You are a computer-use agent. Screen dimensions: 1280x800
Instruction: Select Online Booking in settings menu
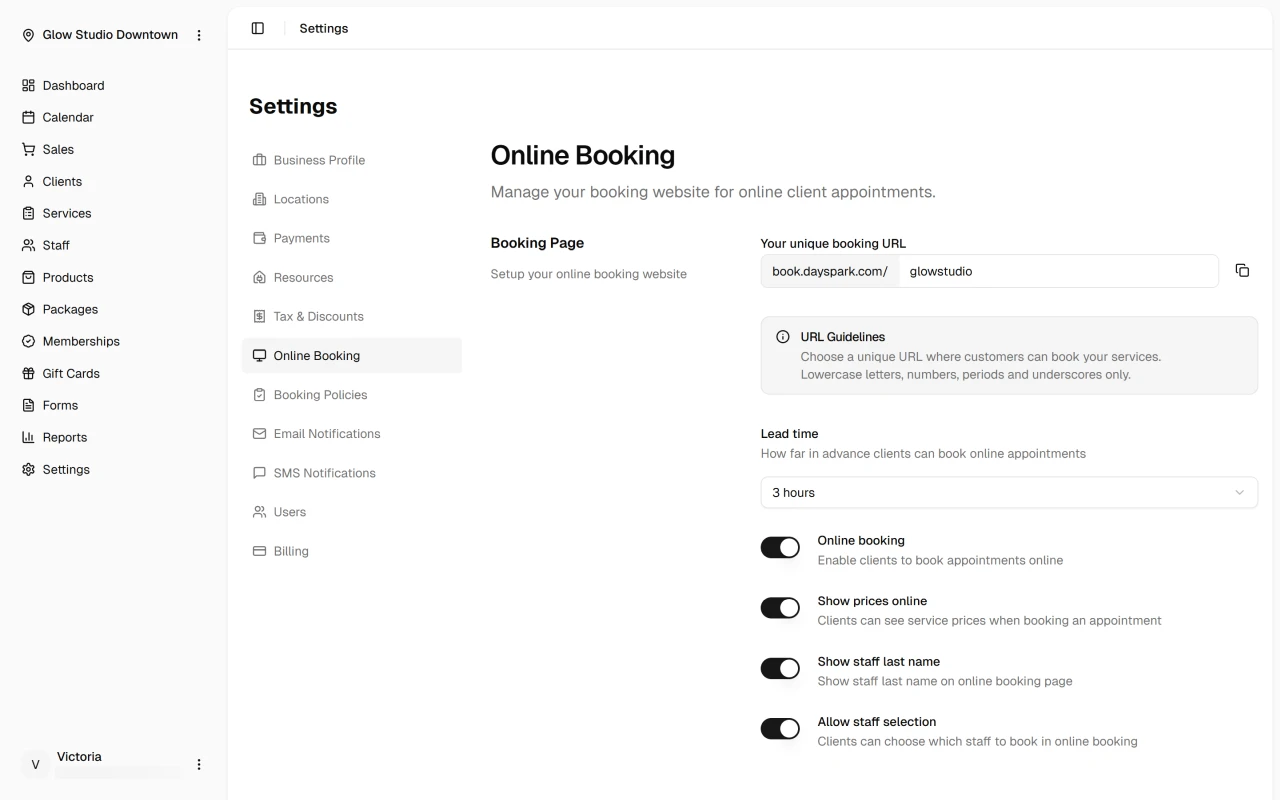point(352,356)
